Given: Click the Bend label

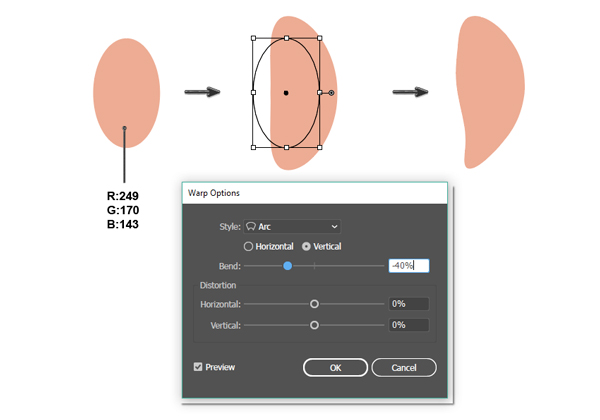Looking at the screenshot, I should pos(230,266).
